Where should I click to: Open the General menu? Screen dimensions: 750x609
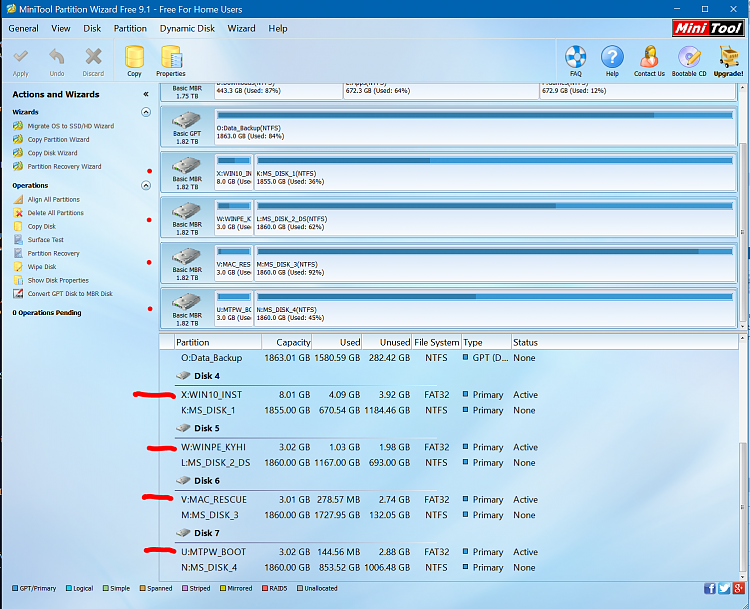tap(23, 29)
